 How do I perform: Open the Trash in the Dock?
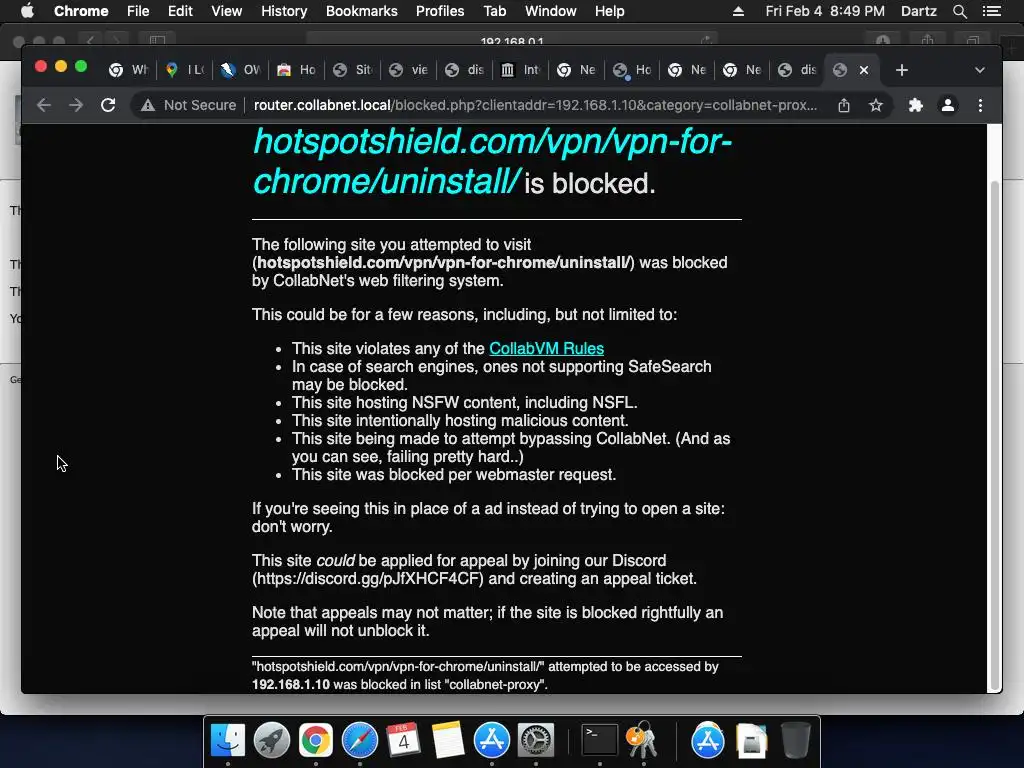[795, 741]
